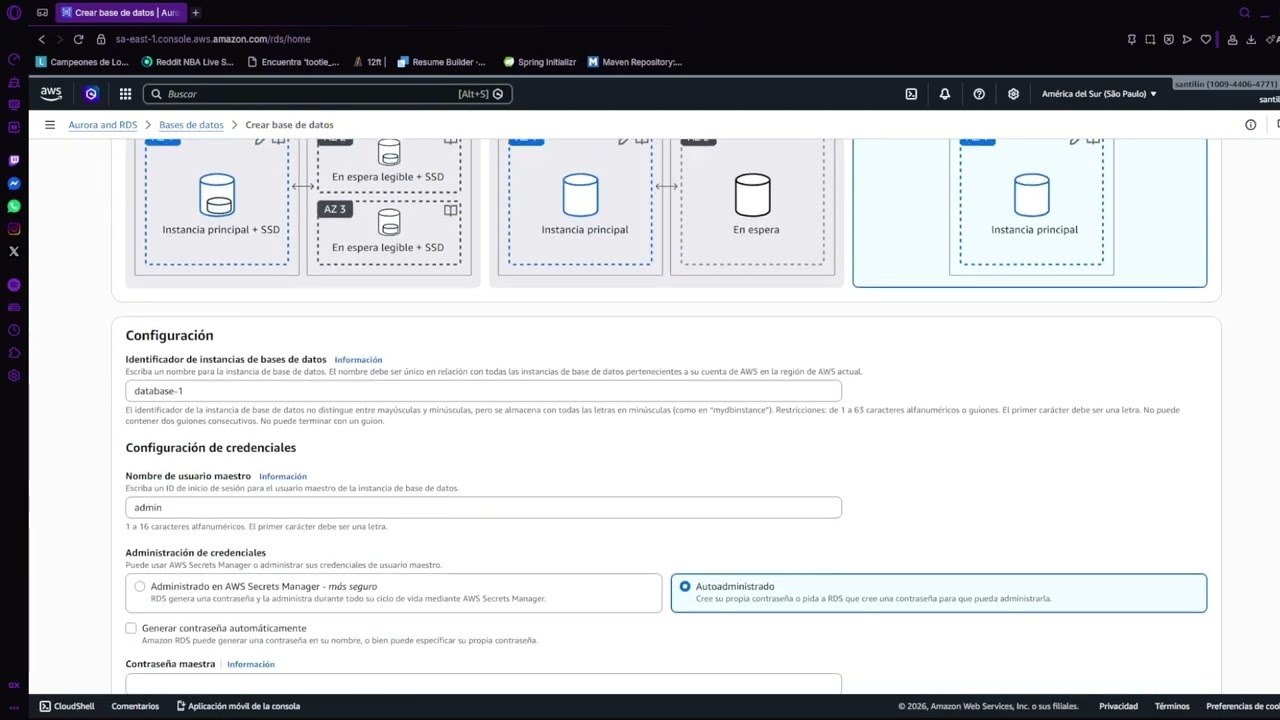
Task: Open WhatsApp in the Opera sidebar
Action: click(x=14, y=206)
